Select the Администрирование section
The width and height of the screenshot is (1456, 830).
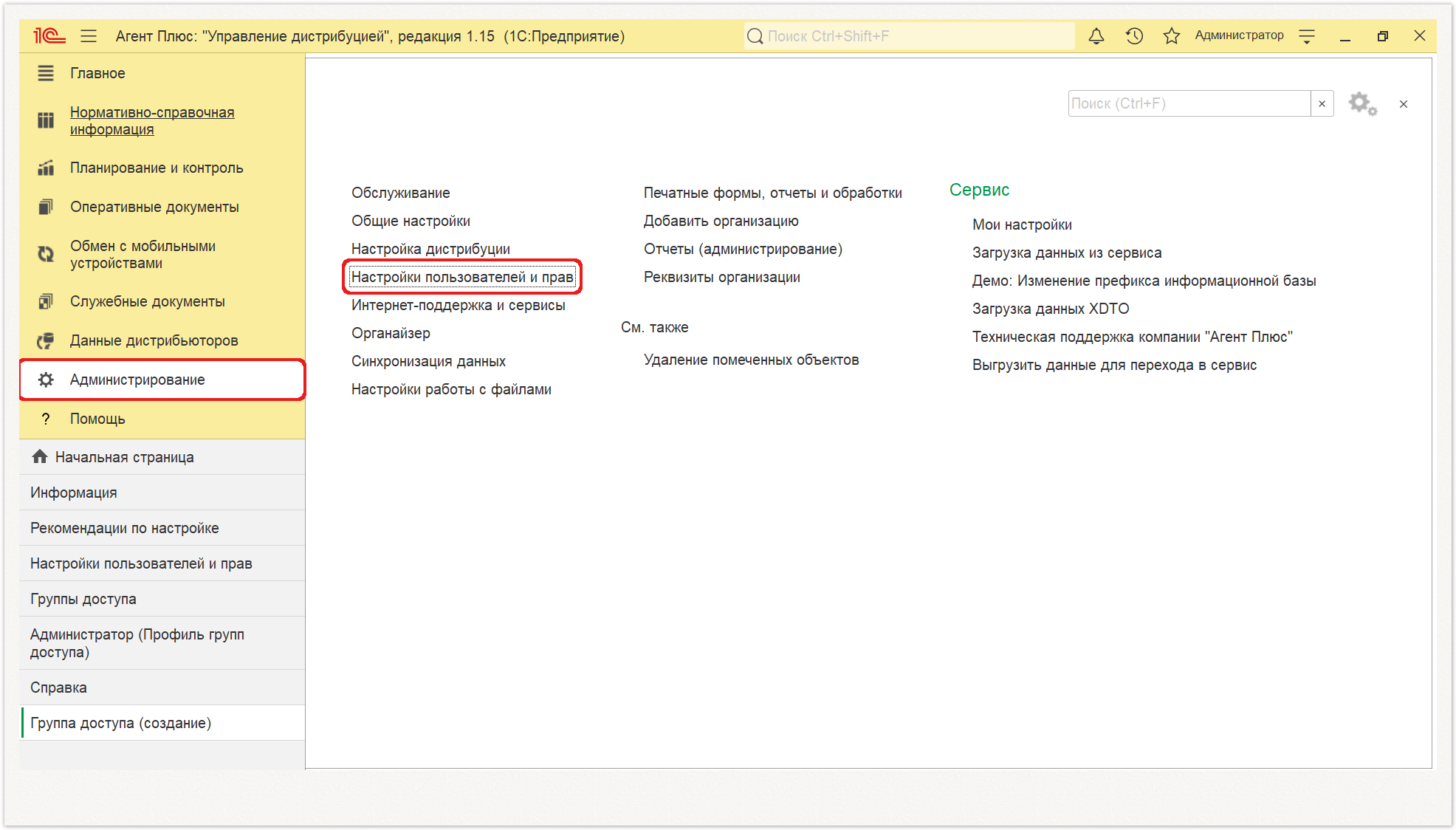point(162,380)
